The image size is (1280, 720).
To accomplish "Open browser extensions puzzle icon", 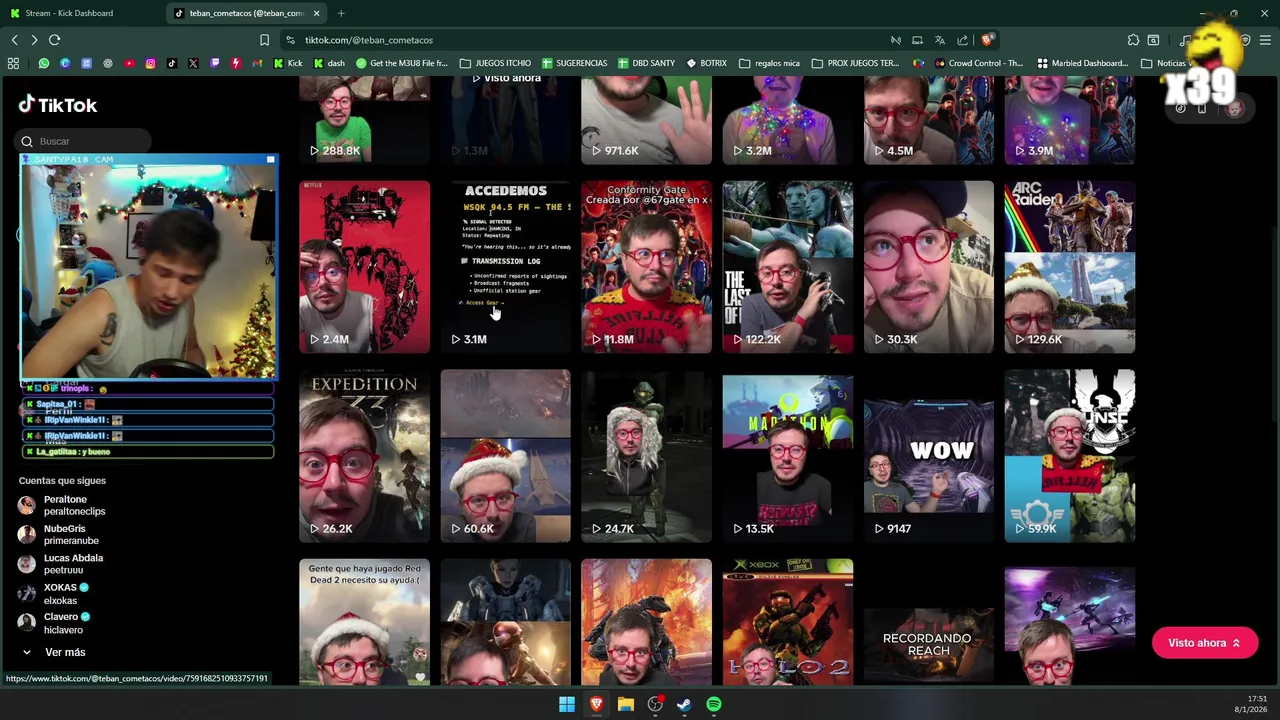I will [x=1133, y=40].
